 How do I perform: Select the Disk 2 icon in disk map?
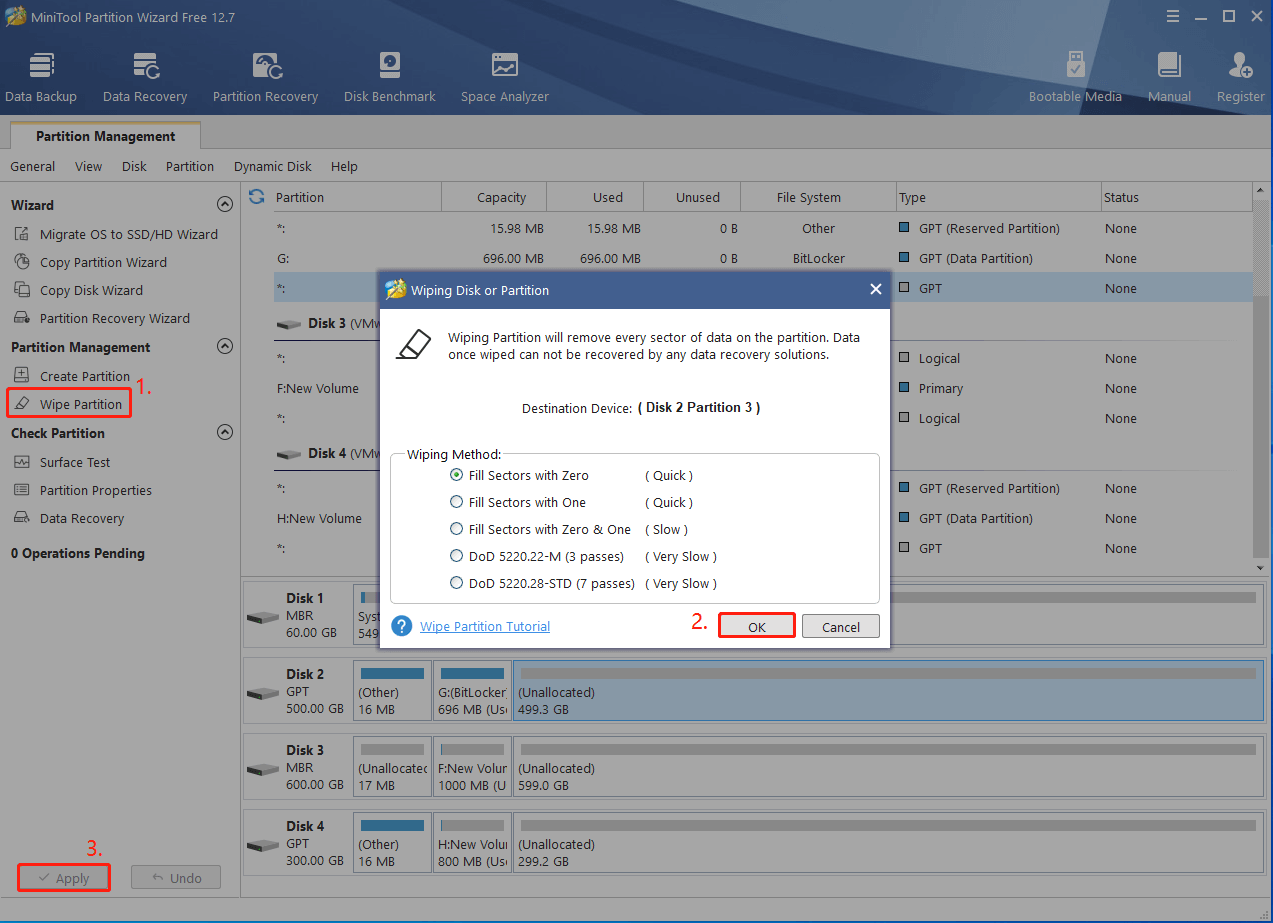(x=263, y=692)
